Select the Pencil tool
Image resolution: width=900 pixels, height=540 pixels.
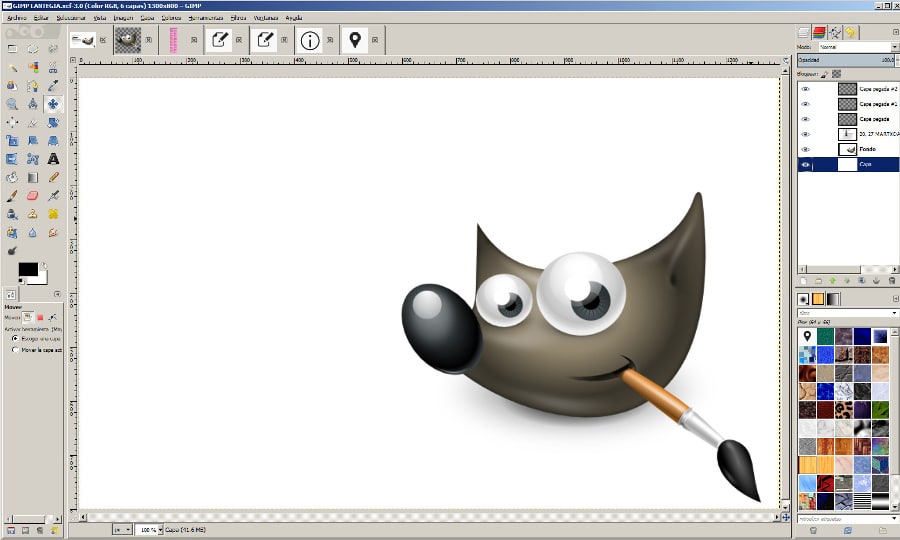[x=53, y=177]
